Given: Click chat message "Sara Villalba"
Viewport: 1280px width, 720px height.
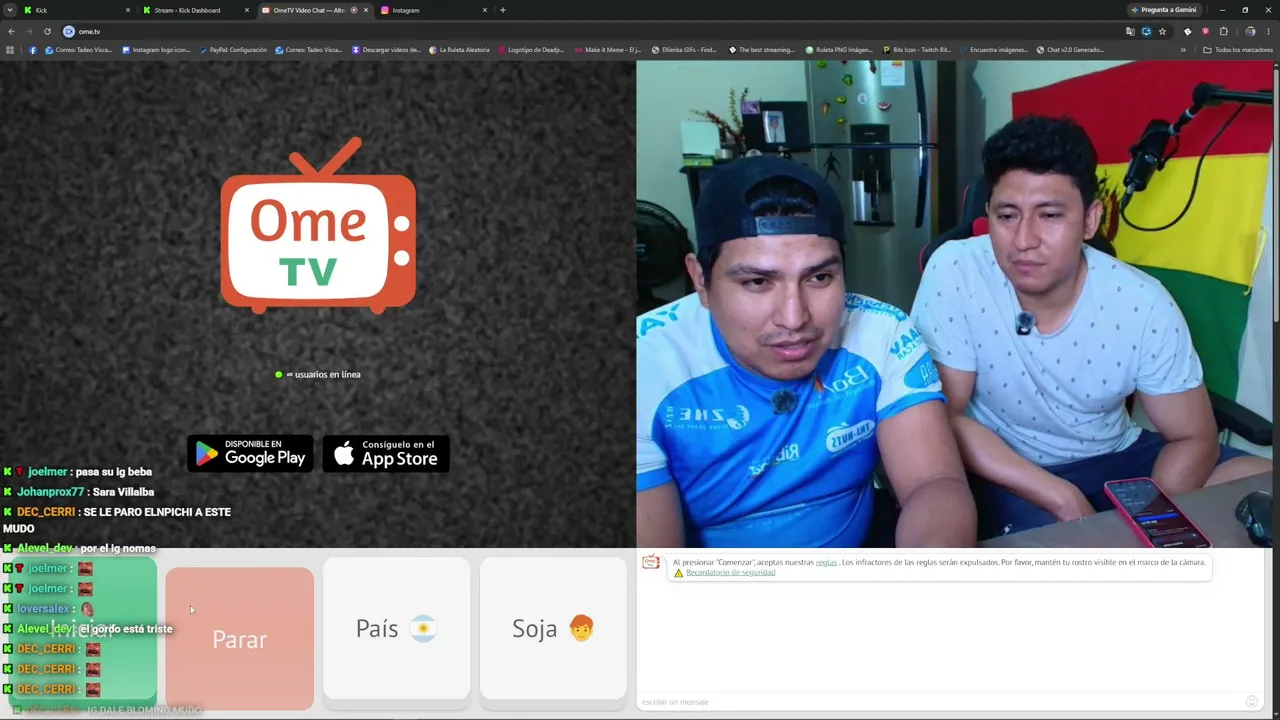Looking at the screenshot, I should (x=123, y=492).
